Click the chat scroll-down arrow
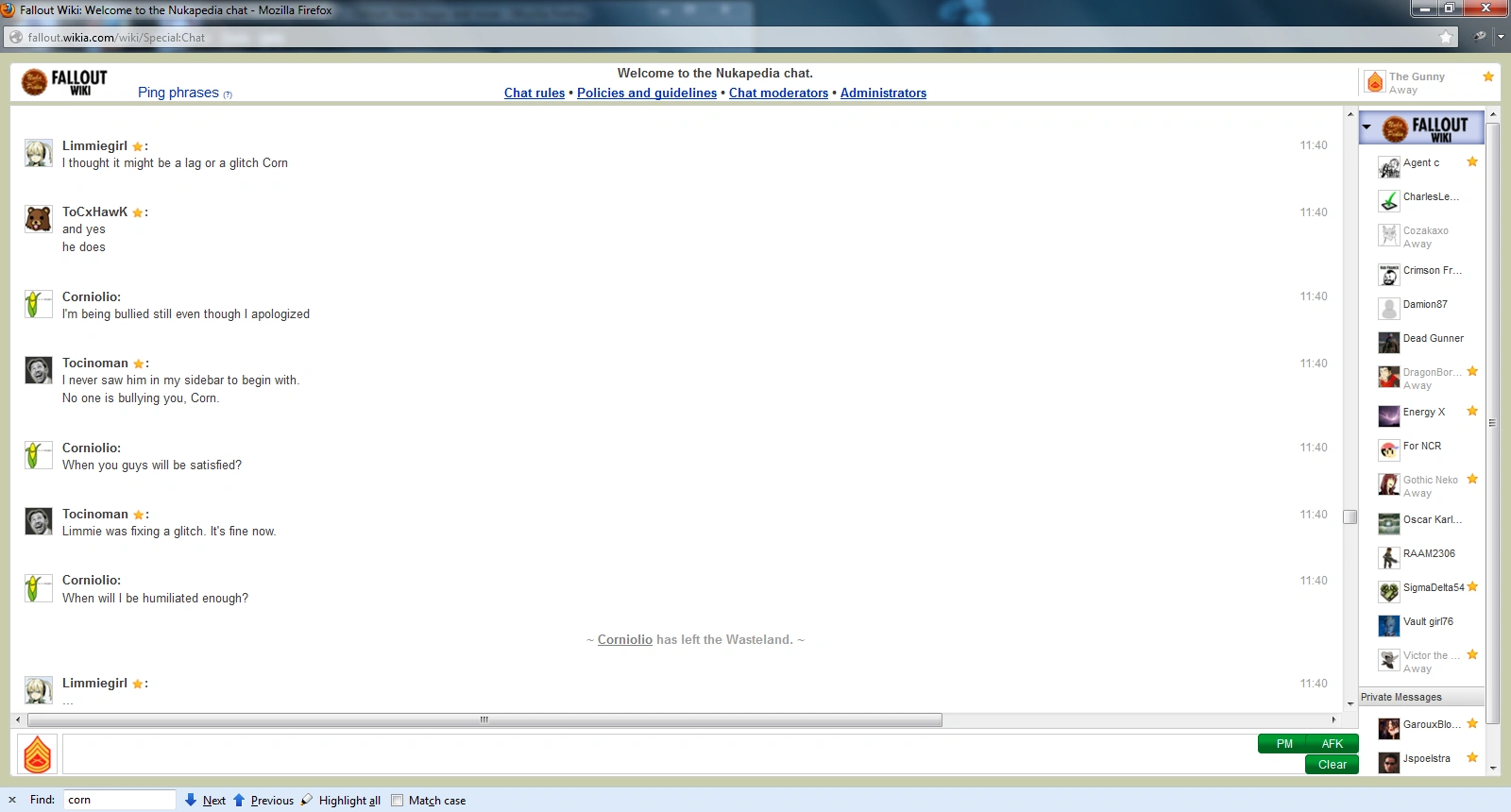The width and height of the screenshot is (1511, 812). (x=1350, y=704)
